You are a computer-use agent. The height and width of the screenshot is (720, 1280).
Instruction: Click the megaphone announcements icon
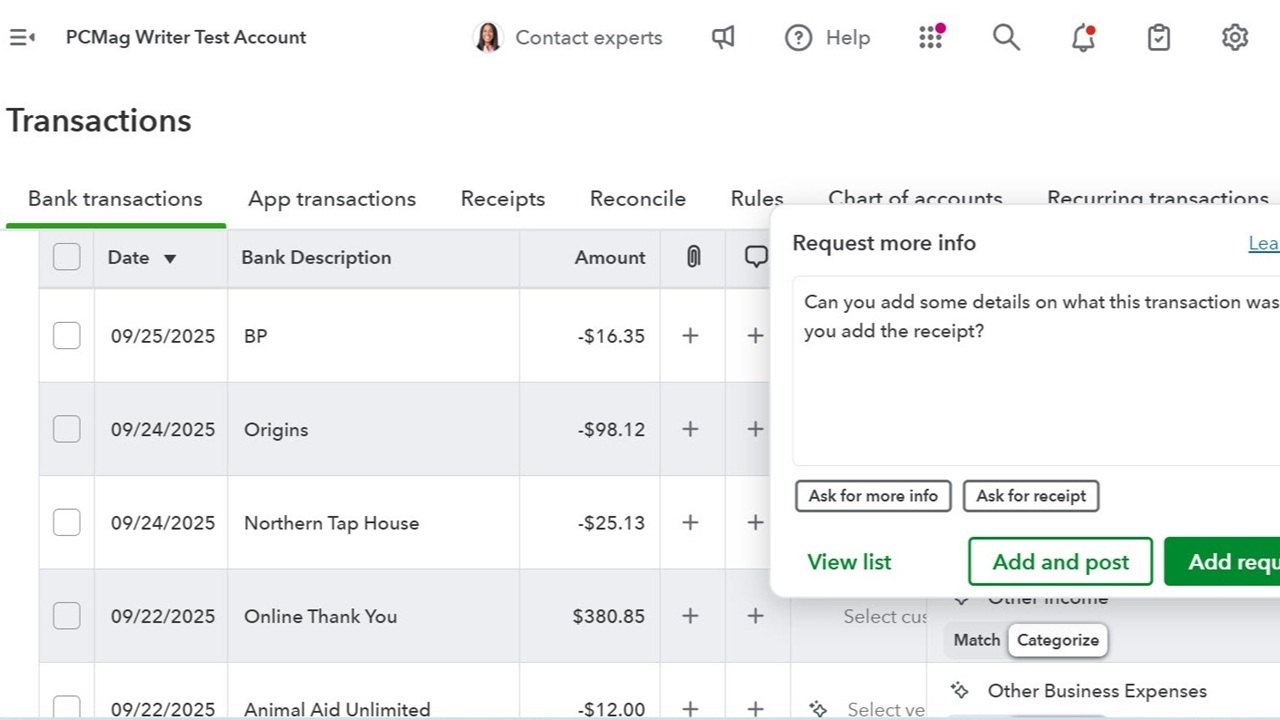pos(723,38)
